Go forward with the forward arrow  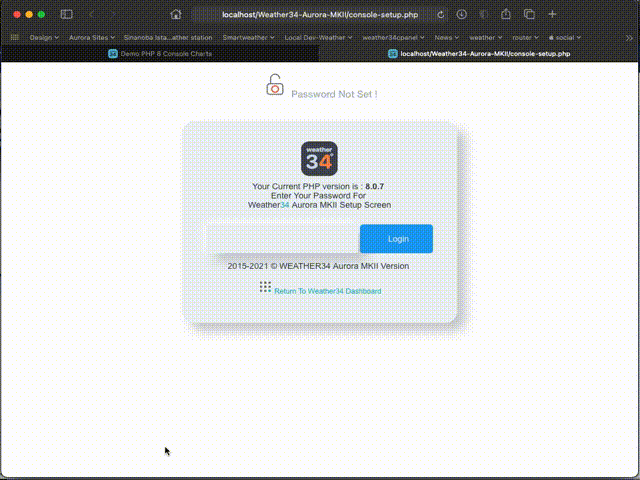(x=112, y=14)
